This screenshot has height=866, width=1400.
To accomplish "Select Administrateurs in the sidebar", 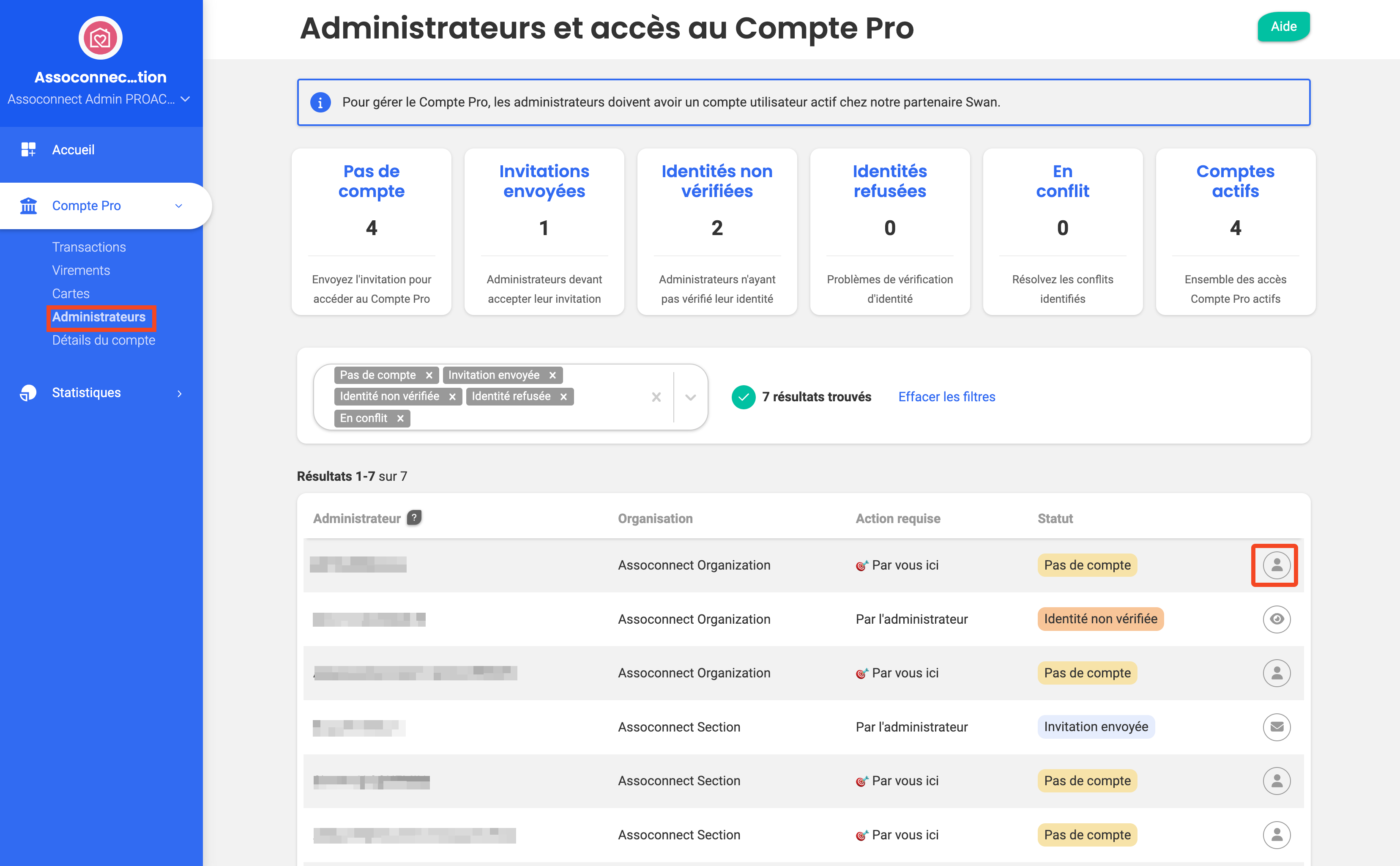I will click(x=98, y=317).
